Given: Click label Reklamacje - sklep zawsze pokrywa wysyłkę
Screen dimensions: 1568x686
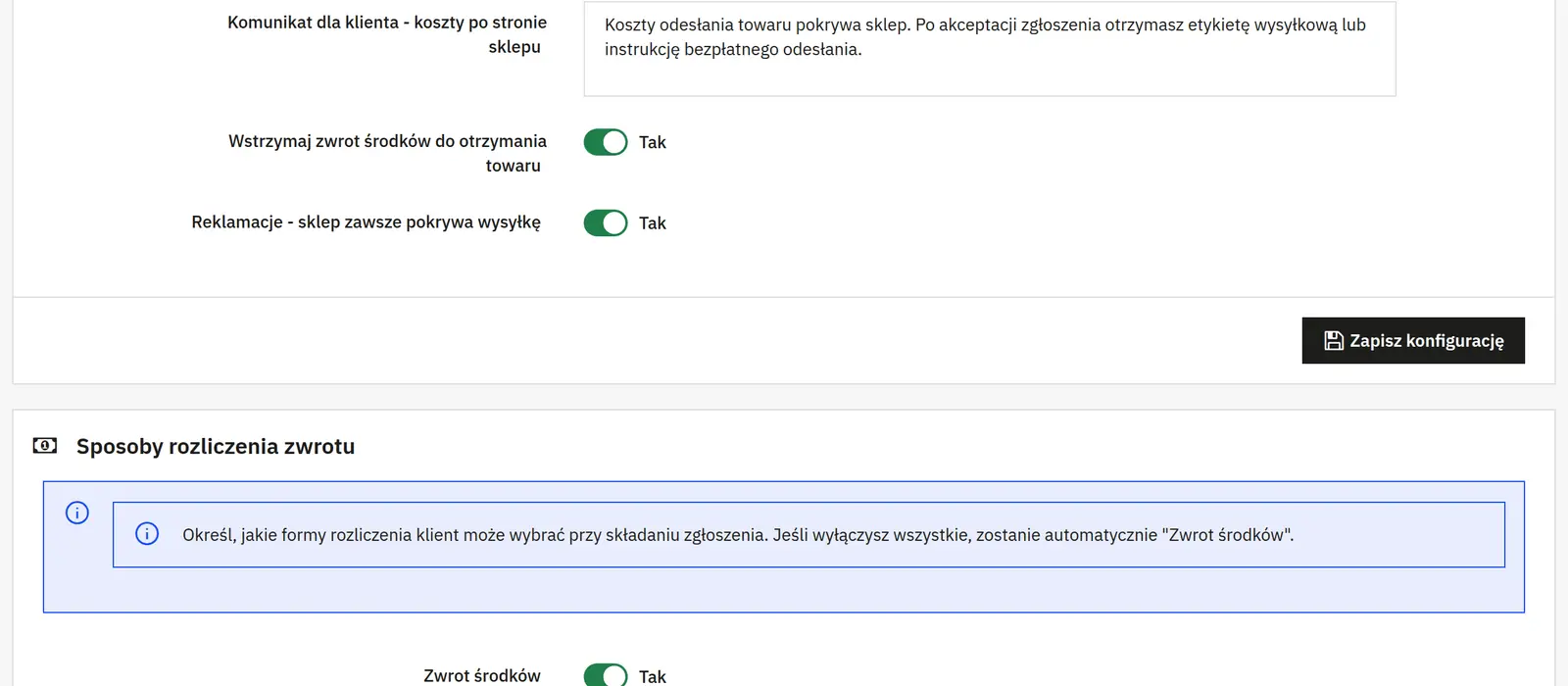Looking at the screenshot, I should coord(367,222).
